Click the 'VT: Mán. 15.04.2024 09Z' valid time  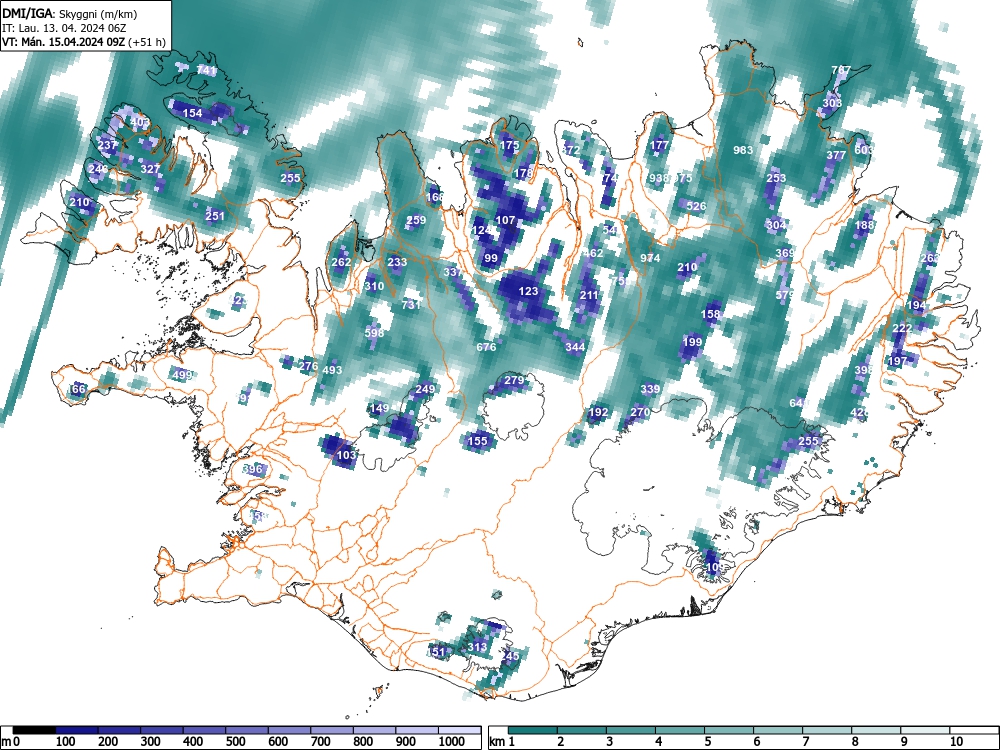64,42
